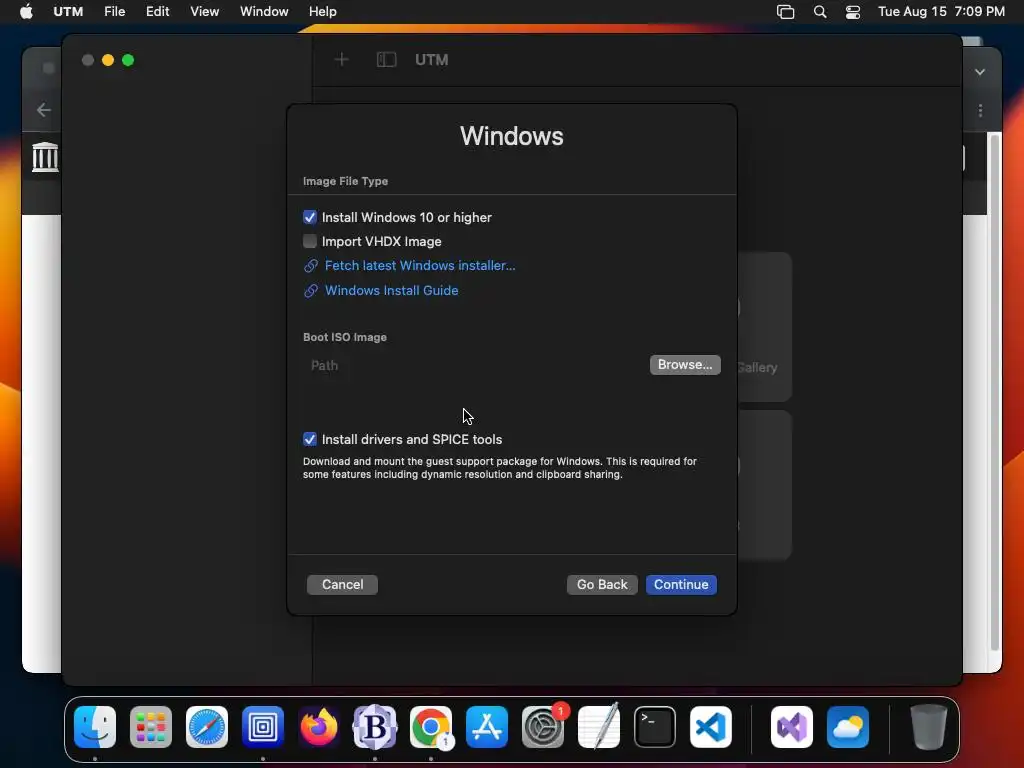
Task: Open the Window menu
Action: coord(264,11)
